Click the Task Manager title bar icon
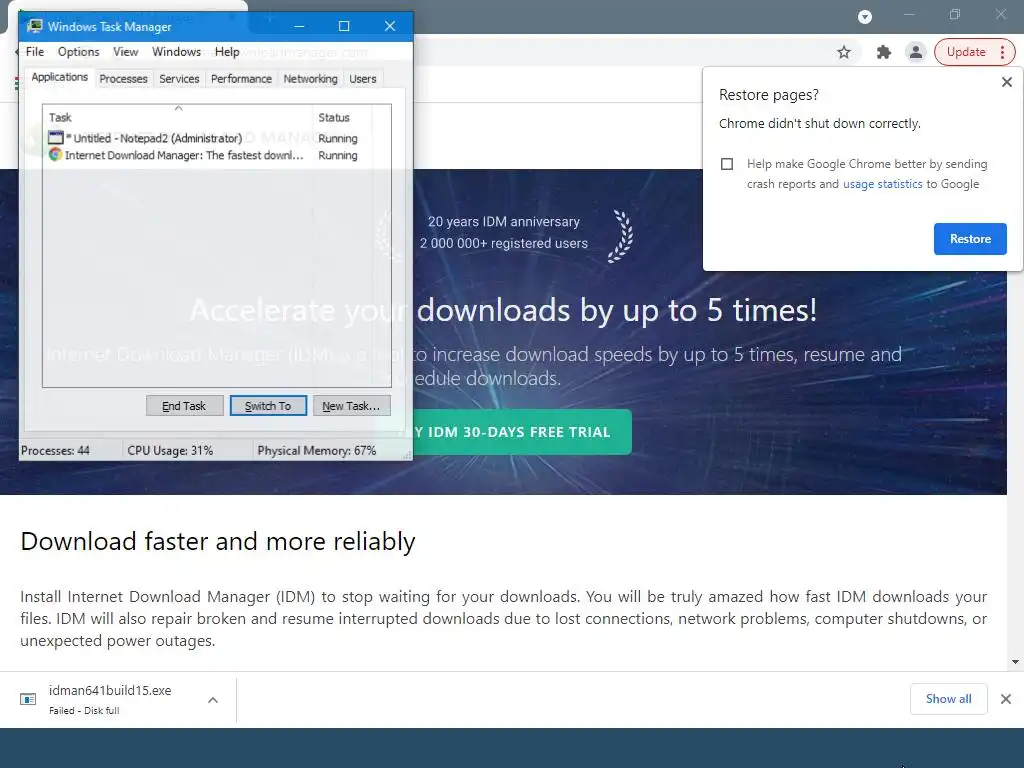Screen dimensions: 1024x768 [35, 26]
